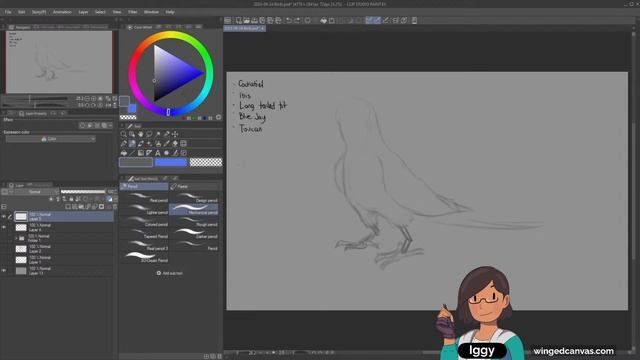Screen dimensions: 640x360
Task: Select the highlighted Pencil tool
Action: (132, 143)
